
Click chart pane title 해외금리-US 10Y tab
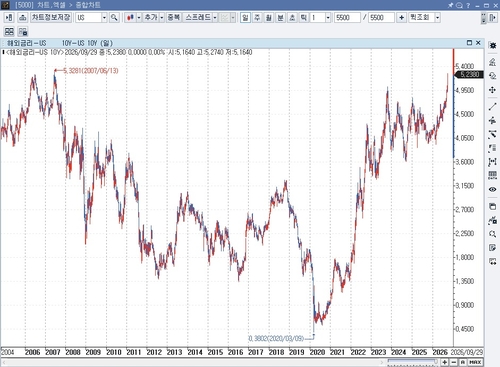60,43
